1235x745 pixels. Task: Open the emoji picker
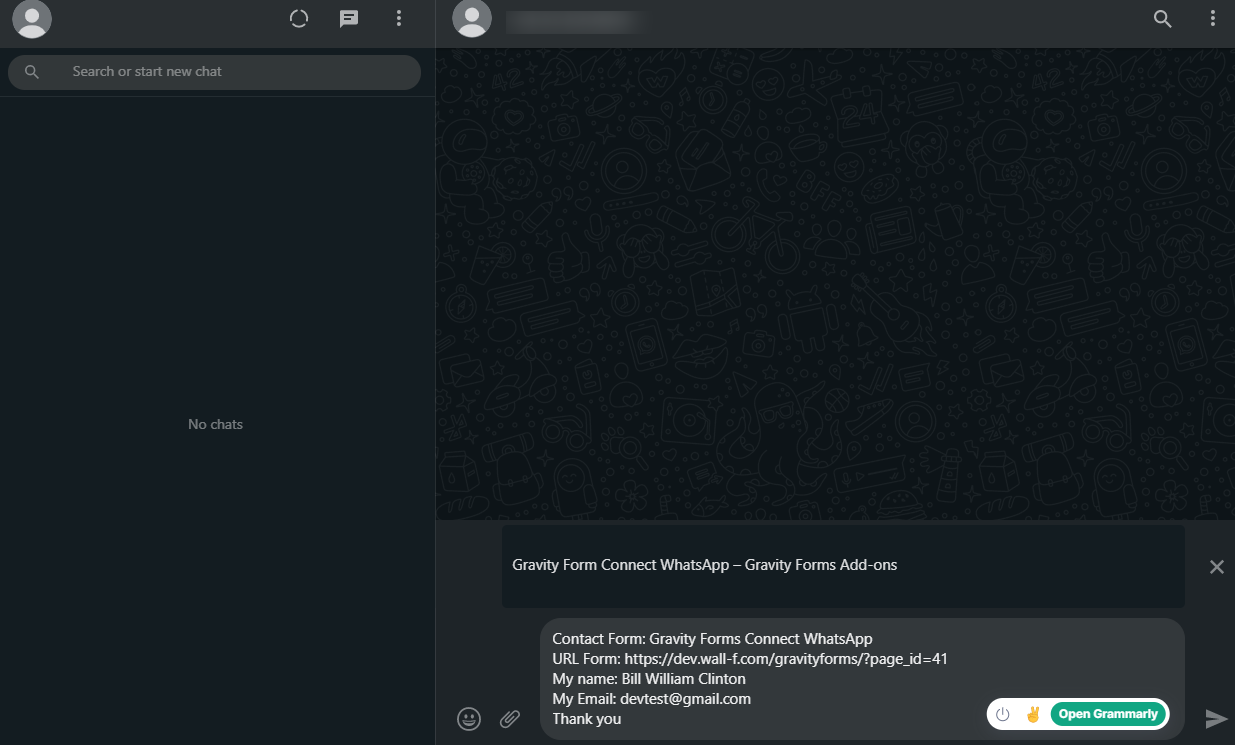[x=469, y=718]
